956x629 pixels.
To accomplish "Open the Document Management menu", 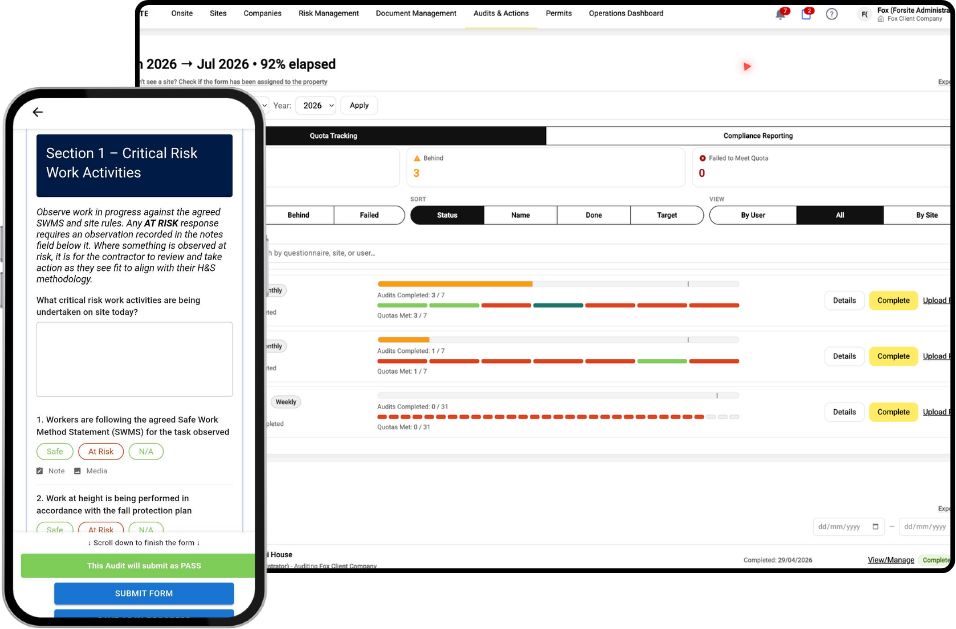I will click(416, 13).
